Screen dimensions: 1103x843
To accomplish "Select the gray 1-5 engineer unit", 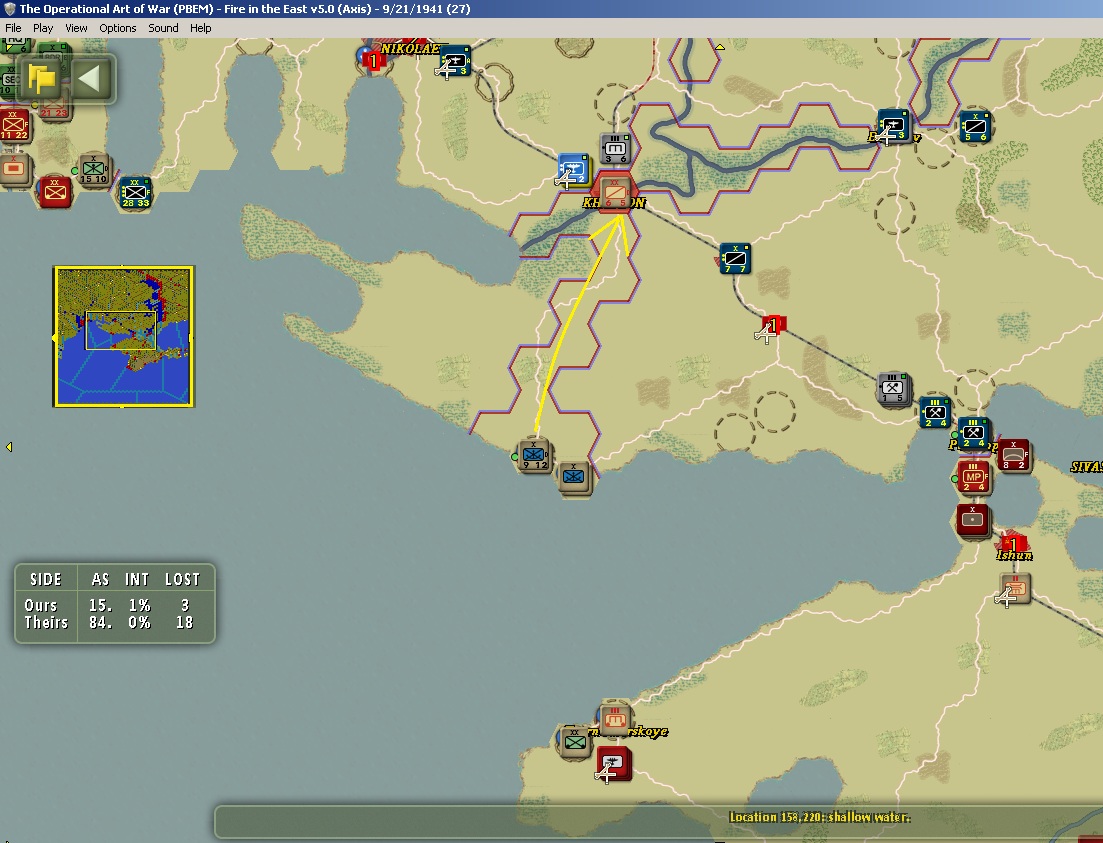I will point(893,388).
